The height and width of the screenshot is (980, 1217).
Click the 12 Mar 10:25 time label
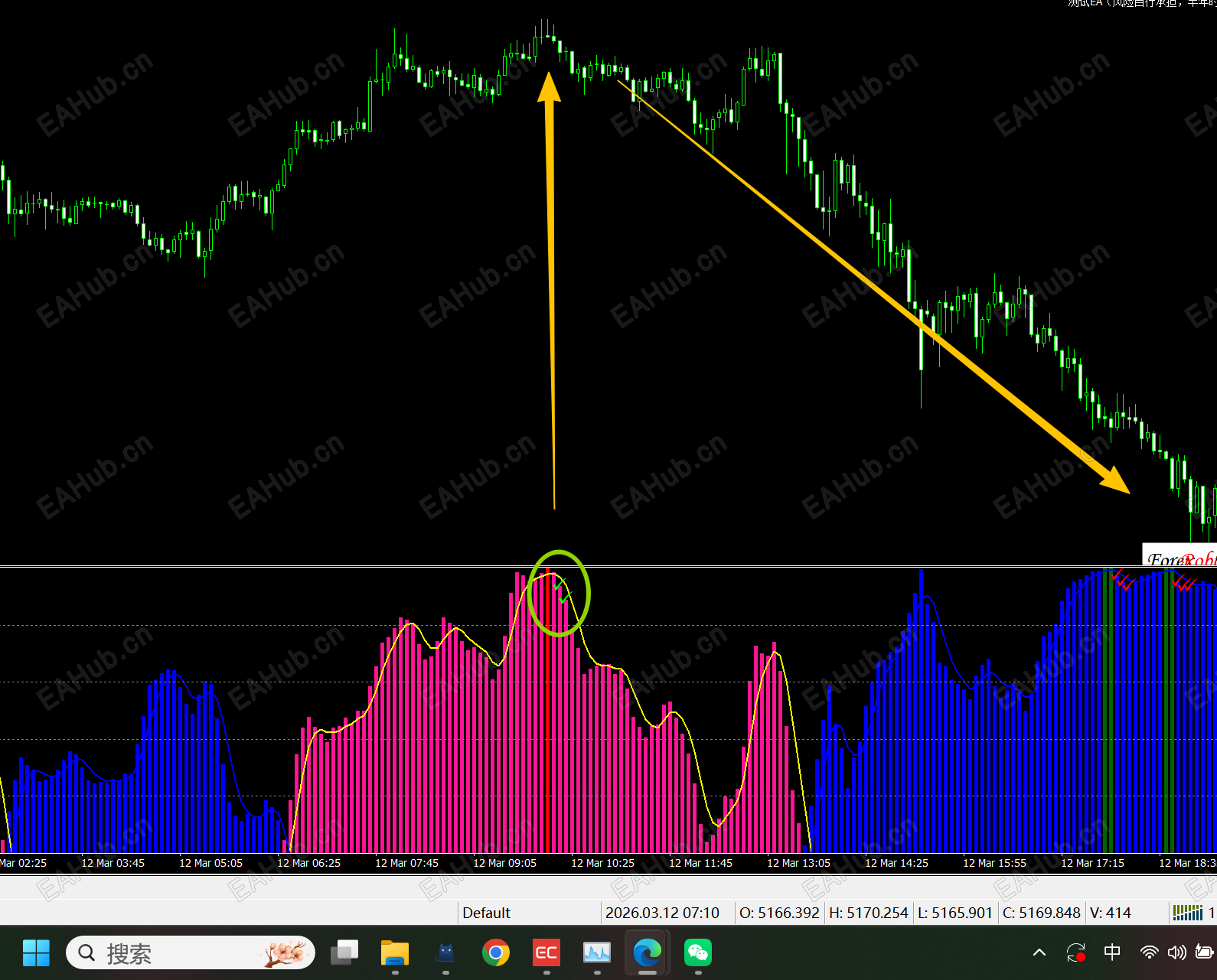point(602,863)
